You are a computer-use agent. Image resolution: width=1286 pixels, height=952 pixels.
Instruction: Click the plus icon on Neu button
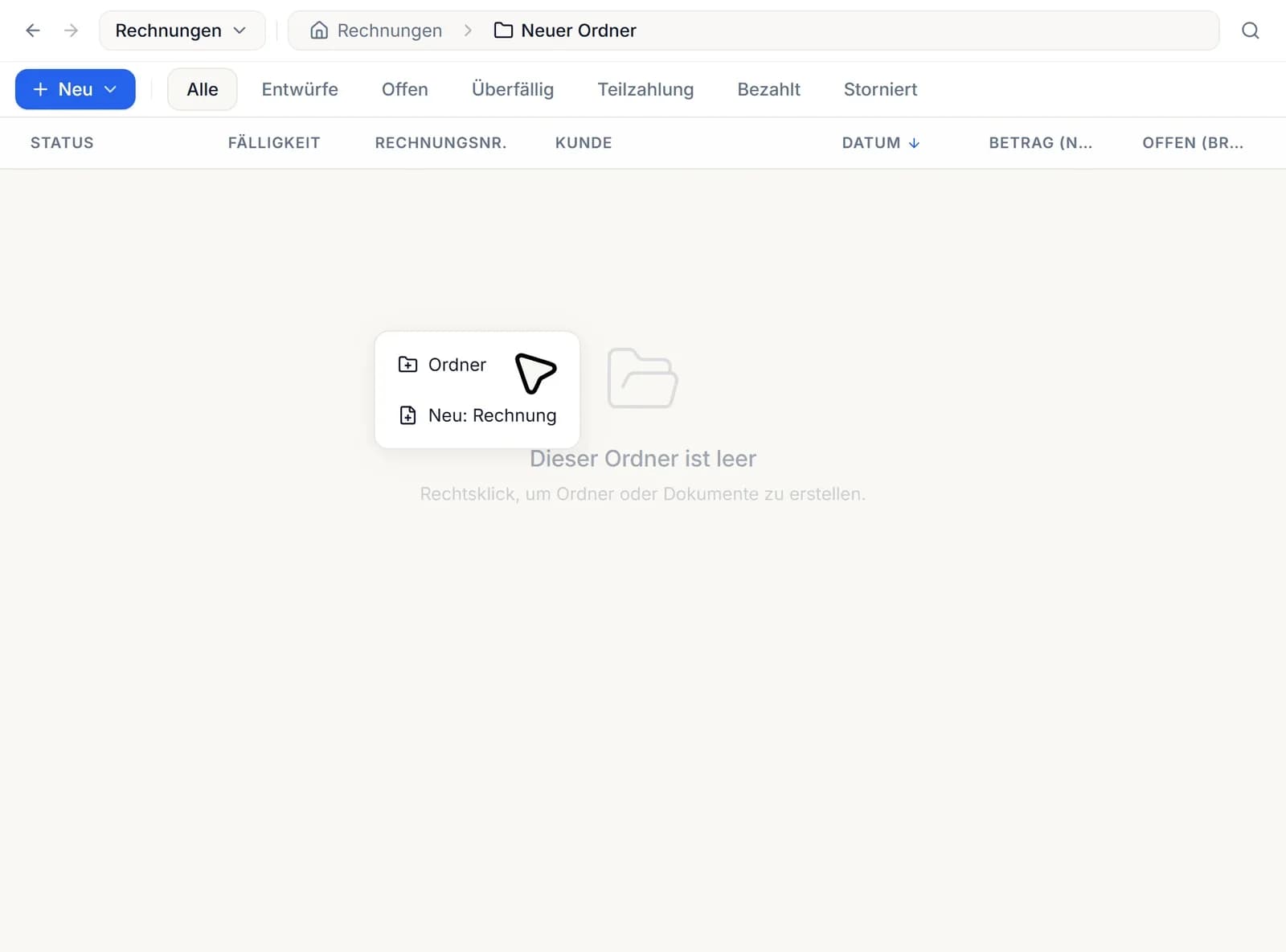pyautogui.click(x=40, y=89)
